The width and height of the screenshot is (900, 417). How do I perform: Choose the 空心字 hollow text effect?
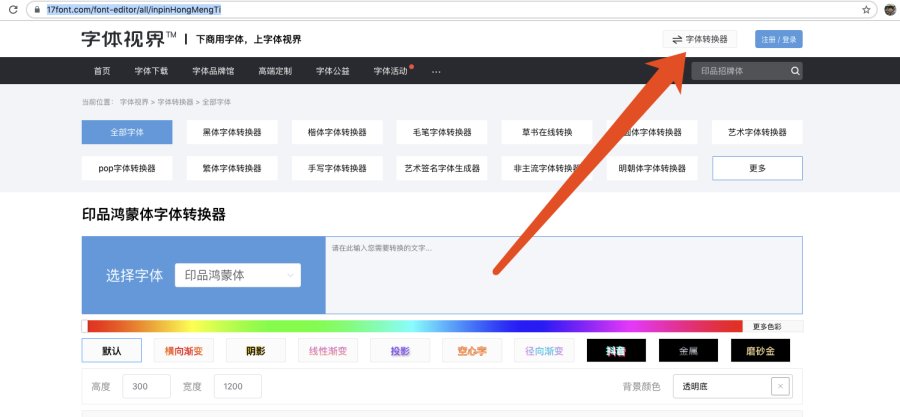471,351
